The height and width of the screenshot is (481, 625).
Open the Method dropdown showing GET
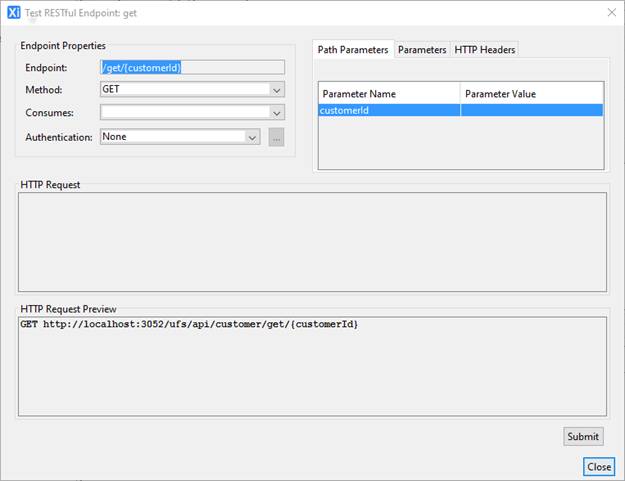tap(192, 89)
